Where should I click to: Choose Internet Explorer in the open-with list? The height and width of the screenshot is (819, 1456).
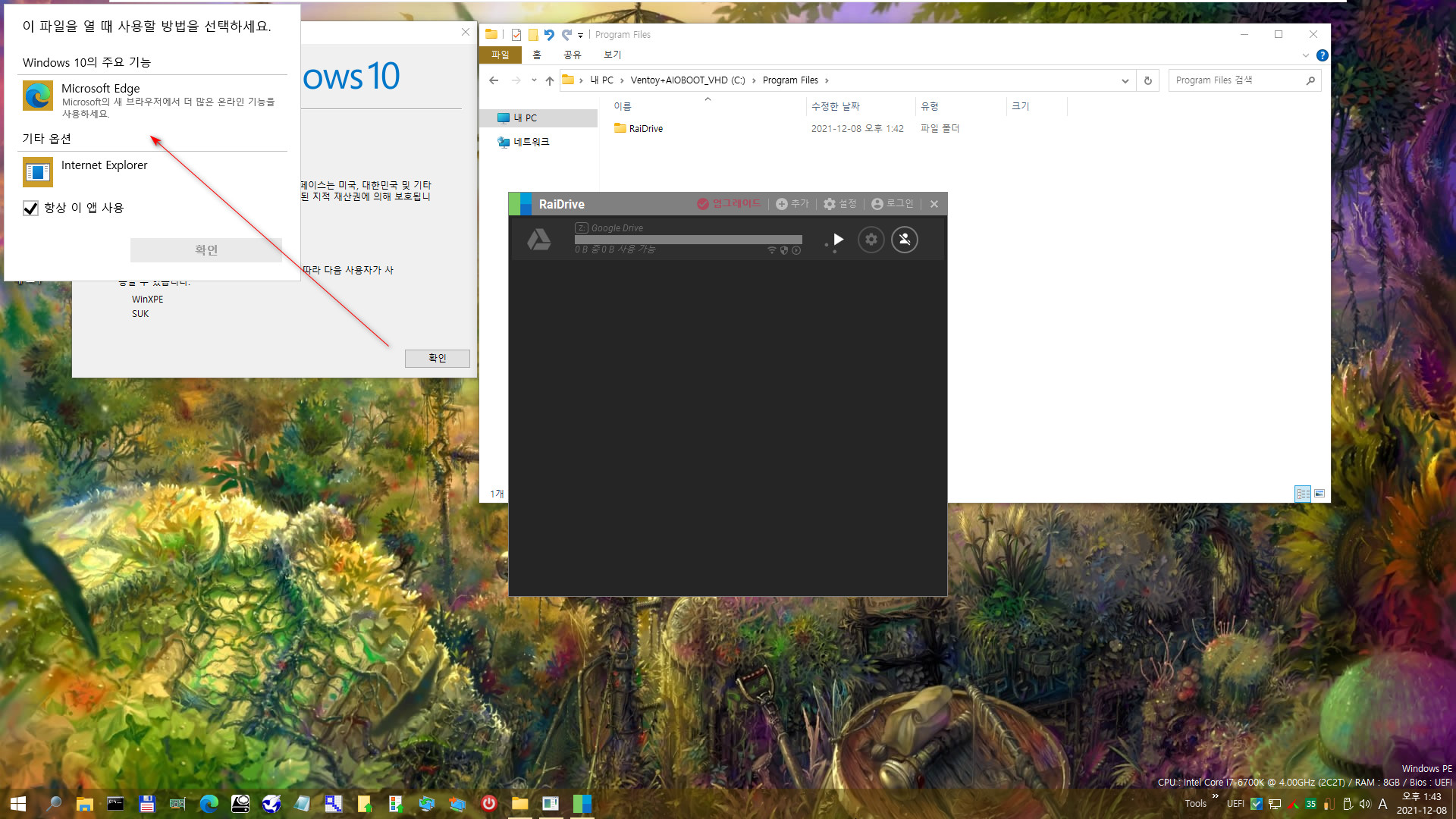(152, 171)
